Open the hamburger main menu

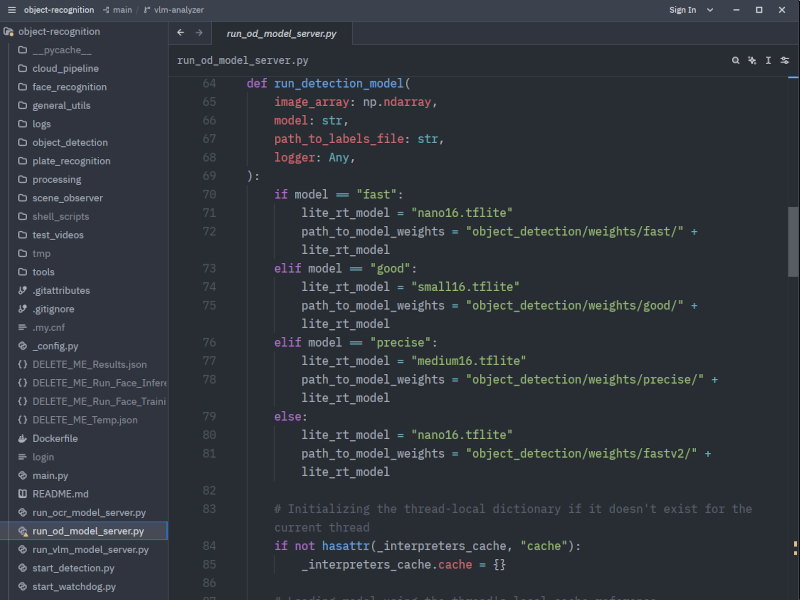pyautogui.click(x=12, y=10)
